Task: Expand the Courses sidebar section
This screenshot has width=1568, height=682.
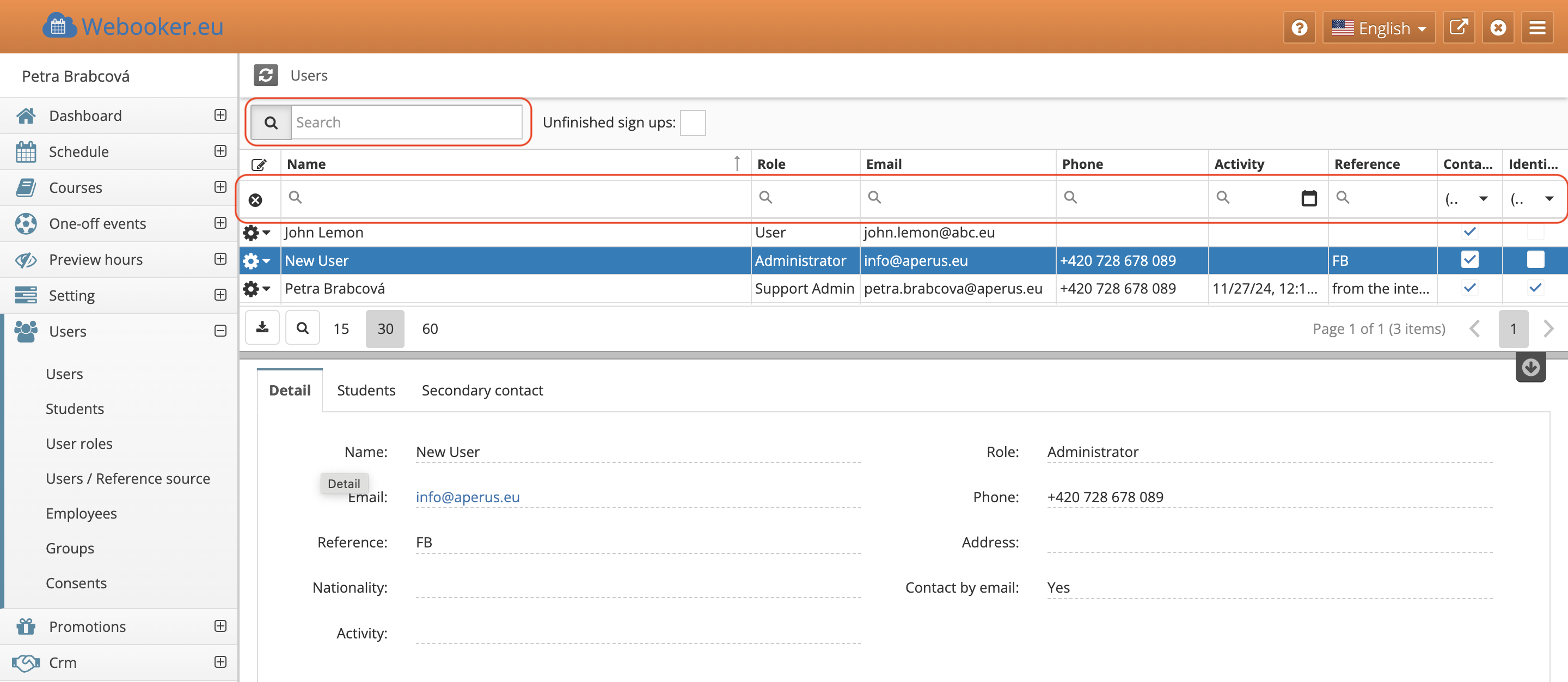Action: tap(220, 187)
